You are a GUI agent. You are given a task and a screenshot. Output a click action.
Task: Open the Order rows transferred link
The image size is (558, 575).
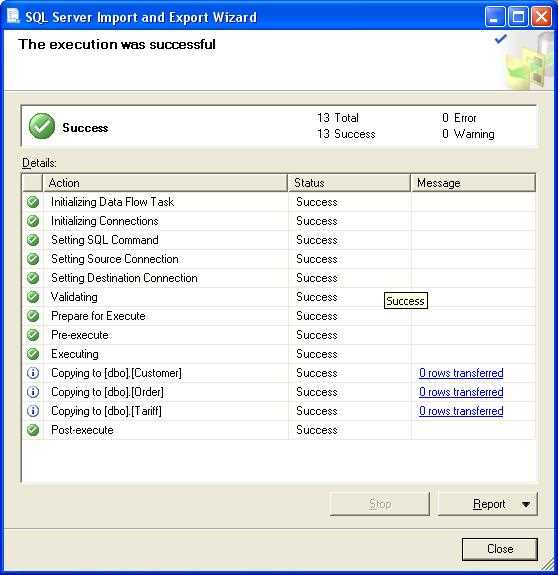coord(461,392)
